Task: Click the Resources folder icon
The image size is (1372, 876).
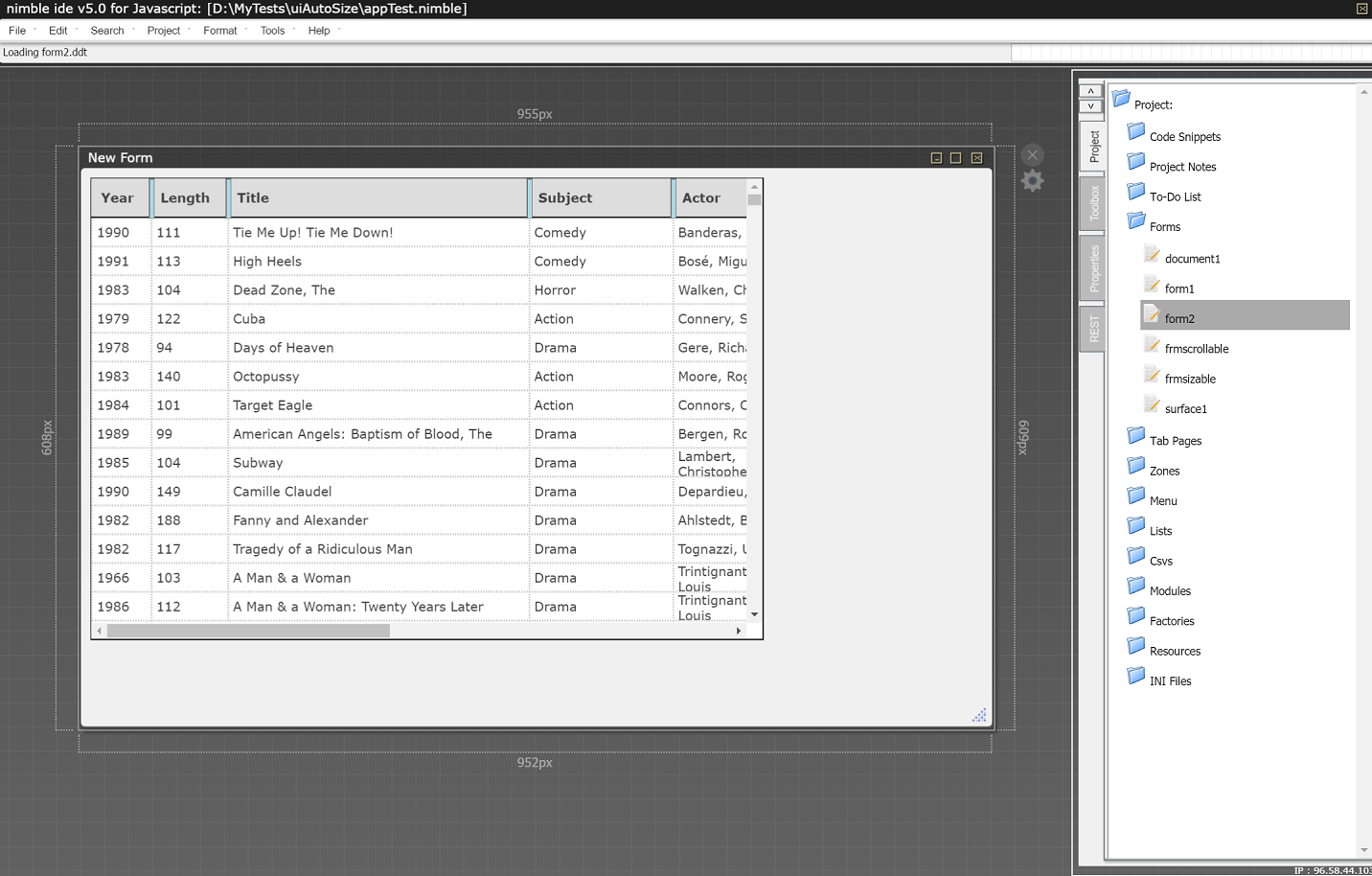Action: tap(1136, 645)
